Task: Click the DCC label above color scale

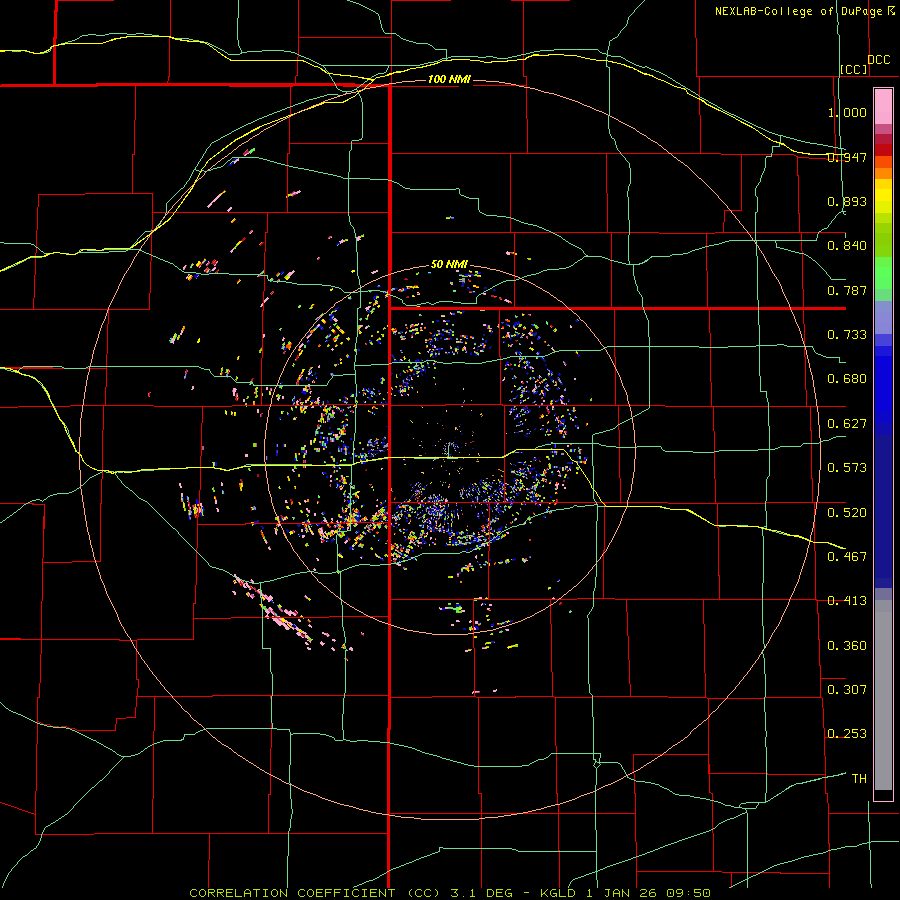Action: click(x=878, y=60)
